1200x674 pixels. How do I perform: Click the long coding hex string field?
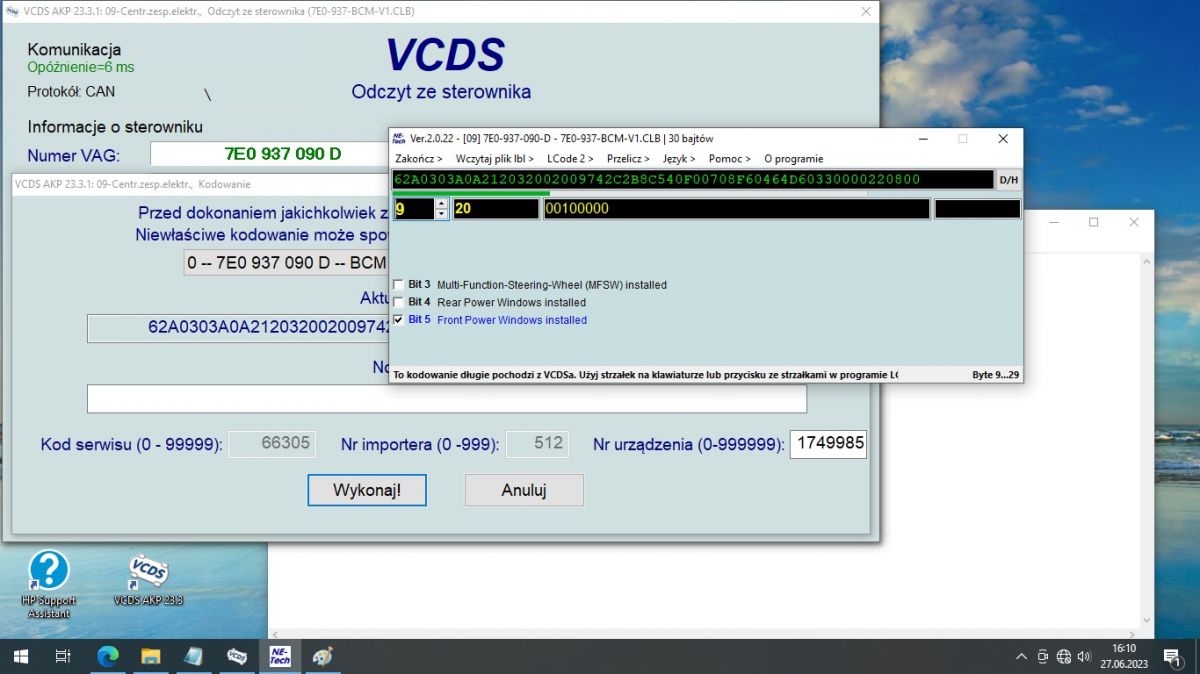click(x=693, y=180)
